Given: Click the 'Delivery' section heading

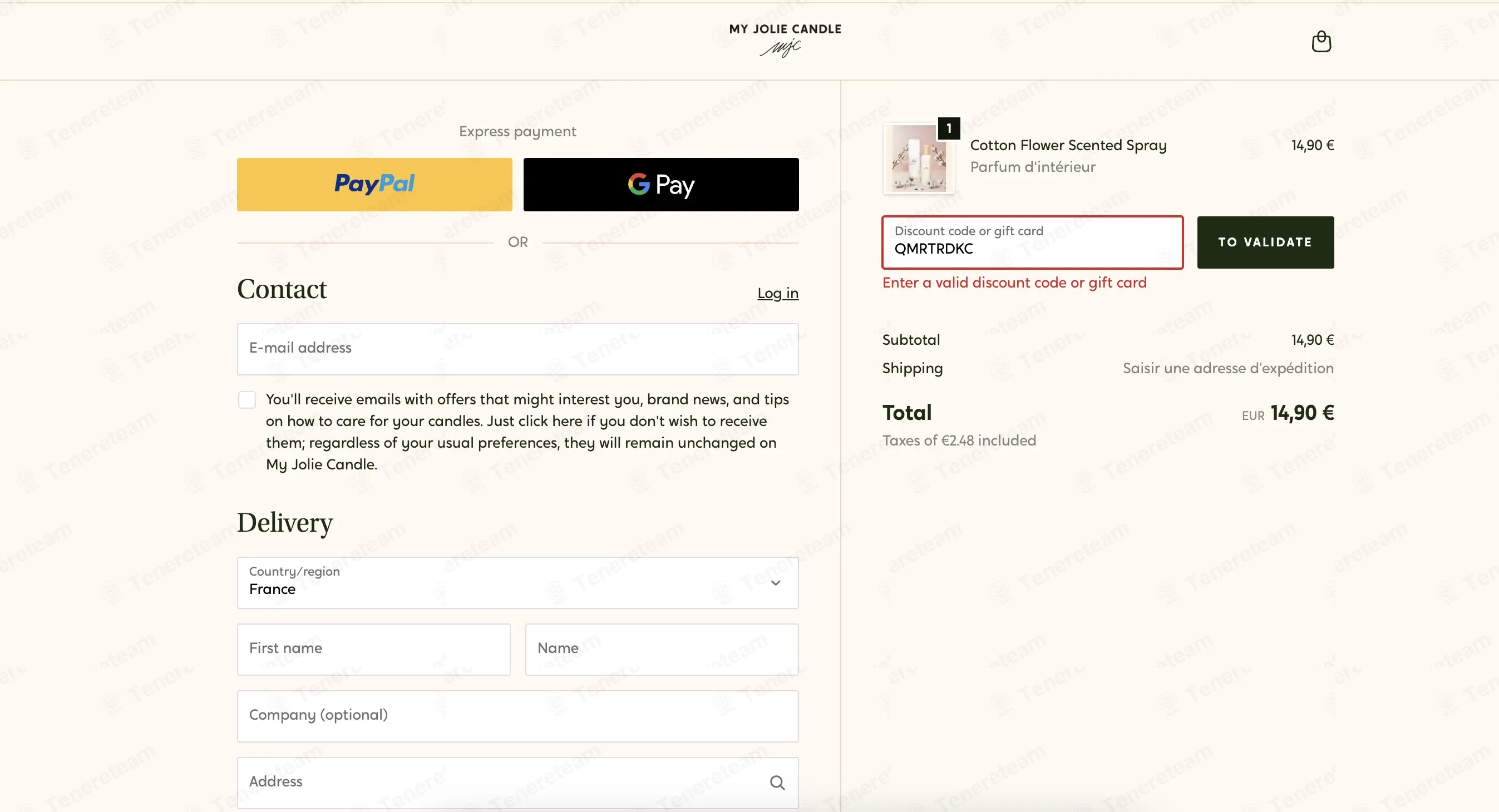Looking at the screenshot, I should (284, 522).
